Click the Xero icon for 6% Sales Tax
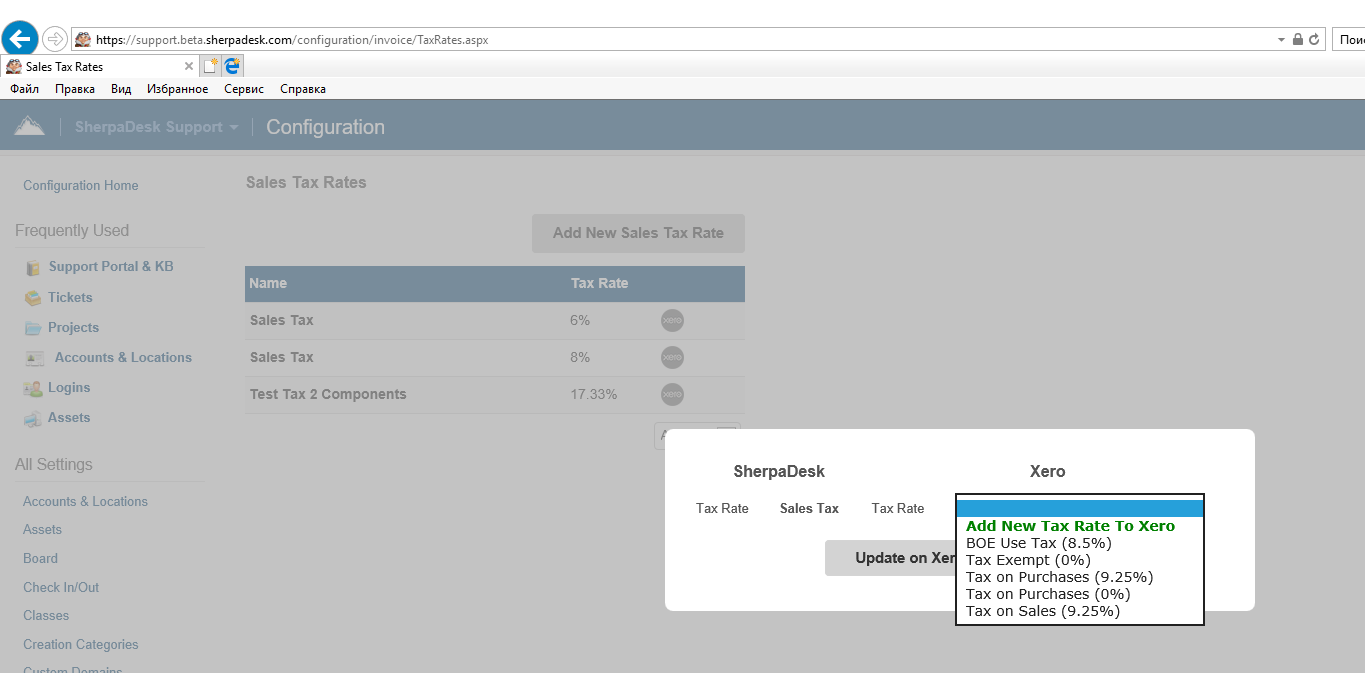 click(x=672, y=320)
